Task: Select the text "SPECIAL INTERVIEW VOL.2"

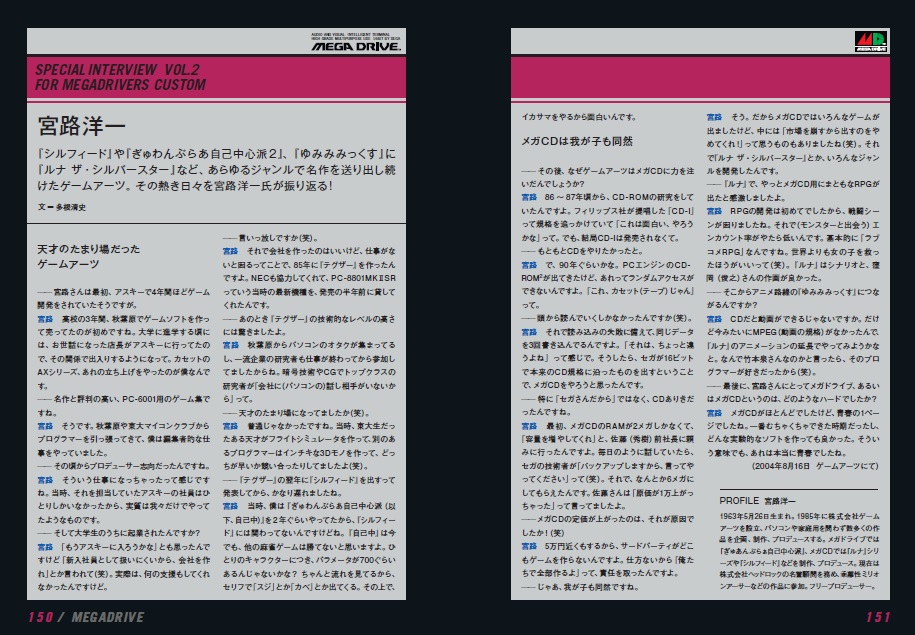Action: click(117, 69)
